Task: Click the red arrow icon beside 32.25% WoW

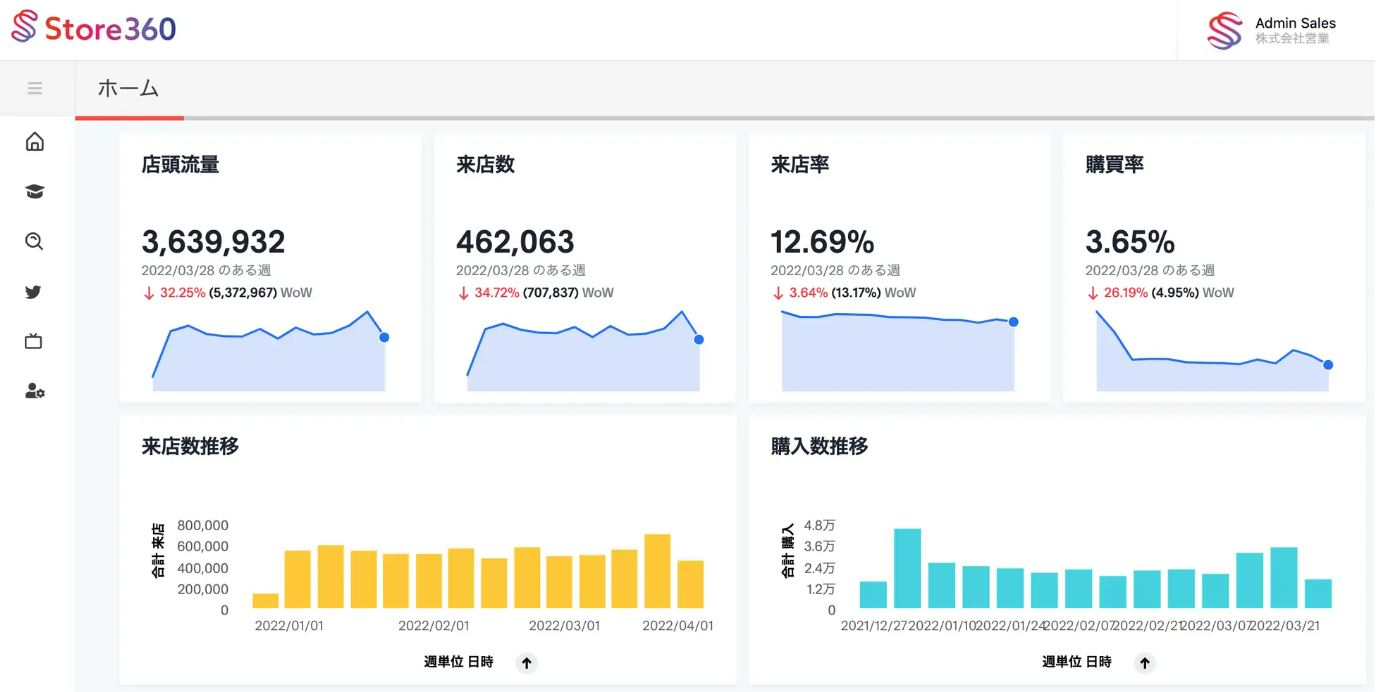Action: tap(149, 292)
